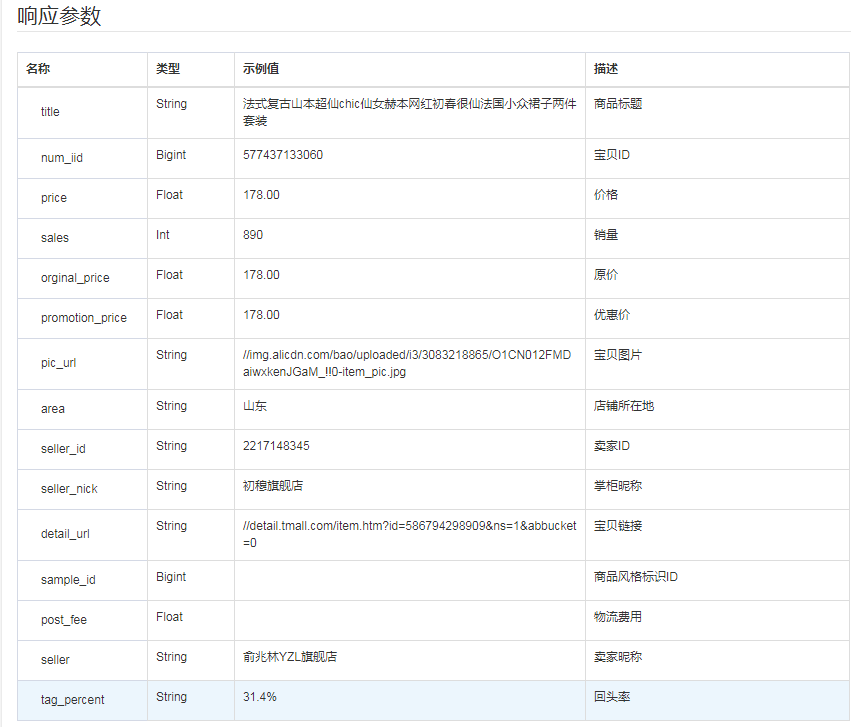Image resolution: width=863 pixels, height=727 pixels.
Task: Click the 价格 description
Action: pos(606,195)
